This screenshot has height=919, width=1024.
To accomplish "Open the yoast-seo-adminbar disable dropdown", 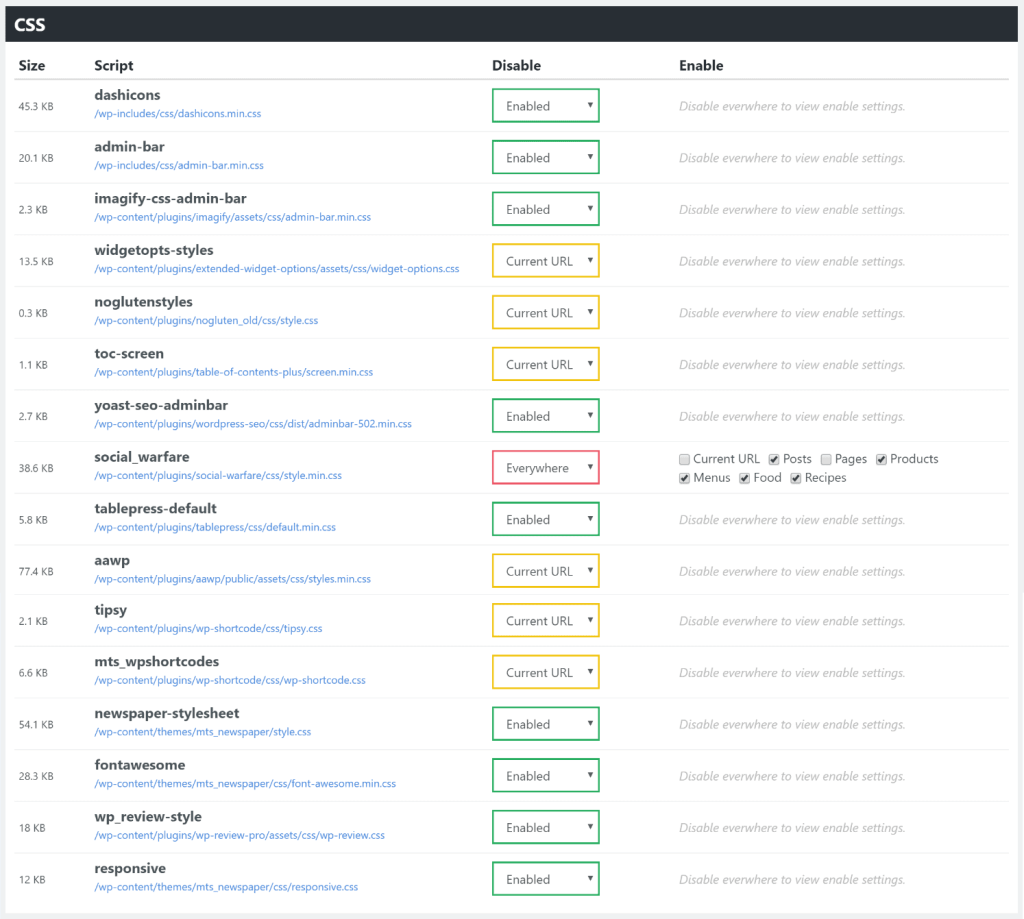I will (545, 415).
